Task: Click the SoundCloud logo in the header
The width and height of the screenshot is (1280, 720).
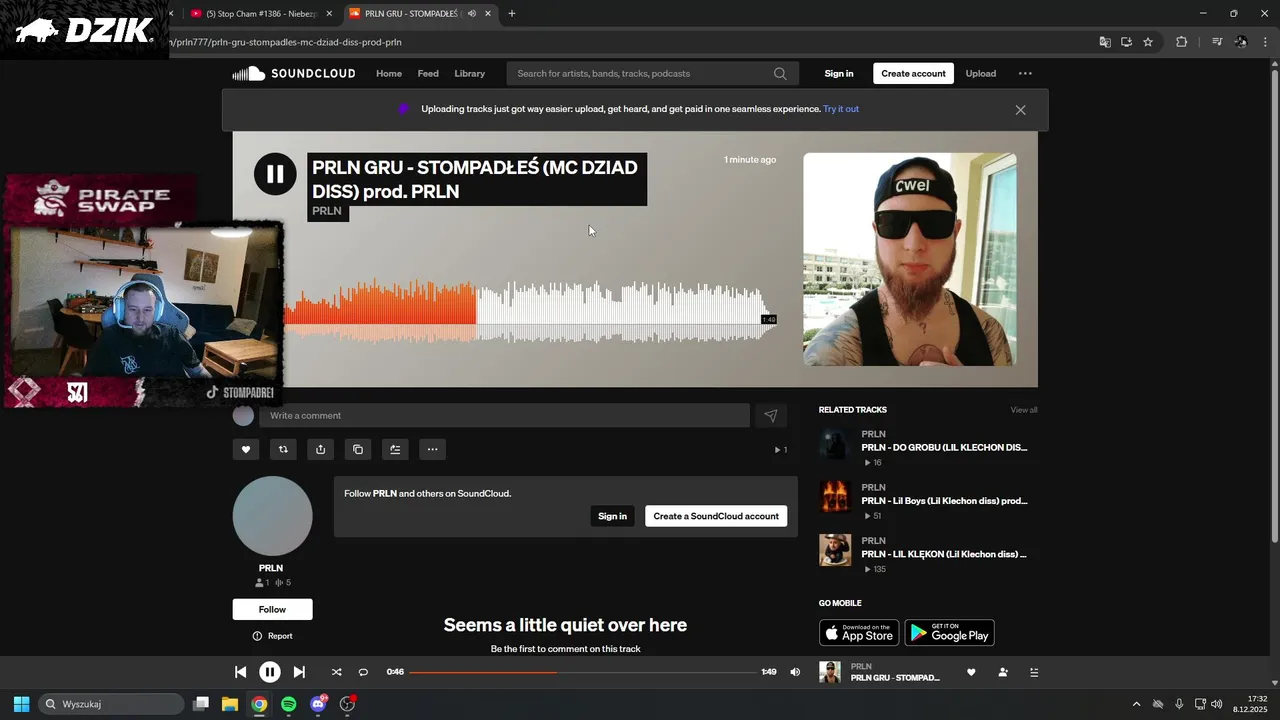Action: [x=294, y=73]
